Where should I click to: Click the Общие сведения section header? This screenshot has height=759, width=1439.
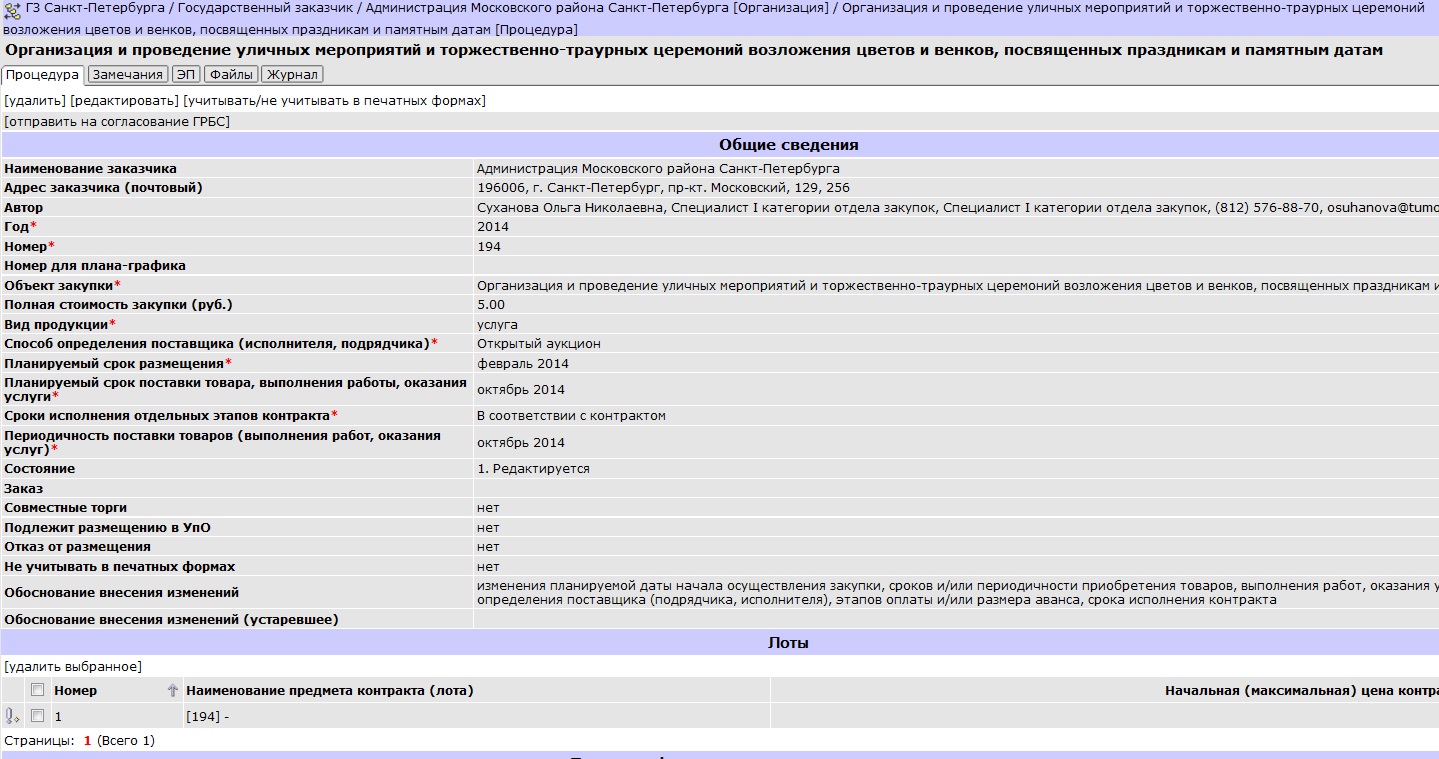pyautogui.click(x=788, y=145)
